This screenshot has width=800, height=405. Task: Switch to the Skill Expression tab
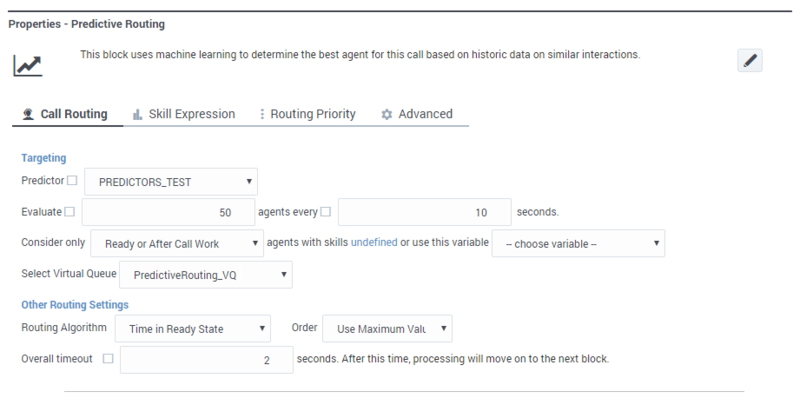click(x=183, y=114)
